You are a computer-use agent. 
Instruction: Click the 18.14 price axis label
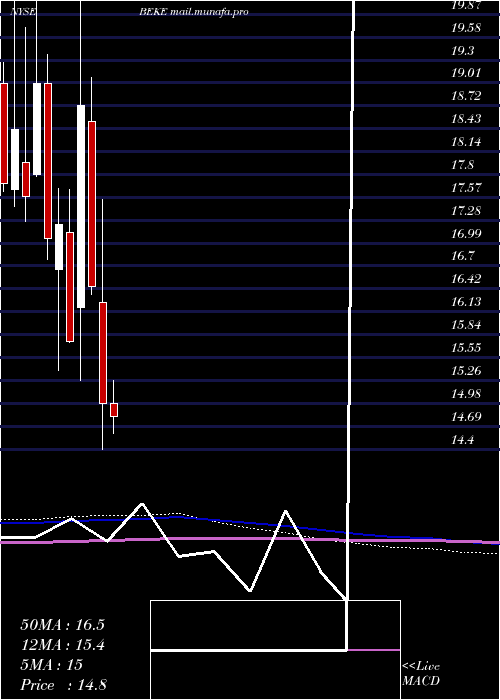[x=466, y=142]
